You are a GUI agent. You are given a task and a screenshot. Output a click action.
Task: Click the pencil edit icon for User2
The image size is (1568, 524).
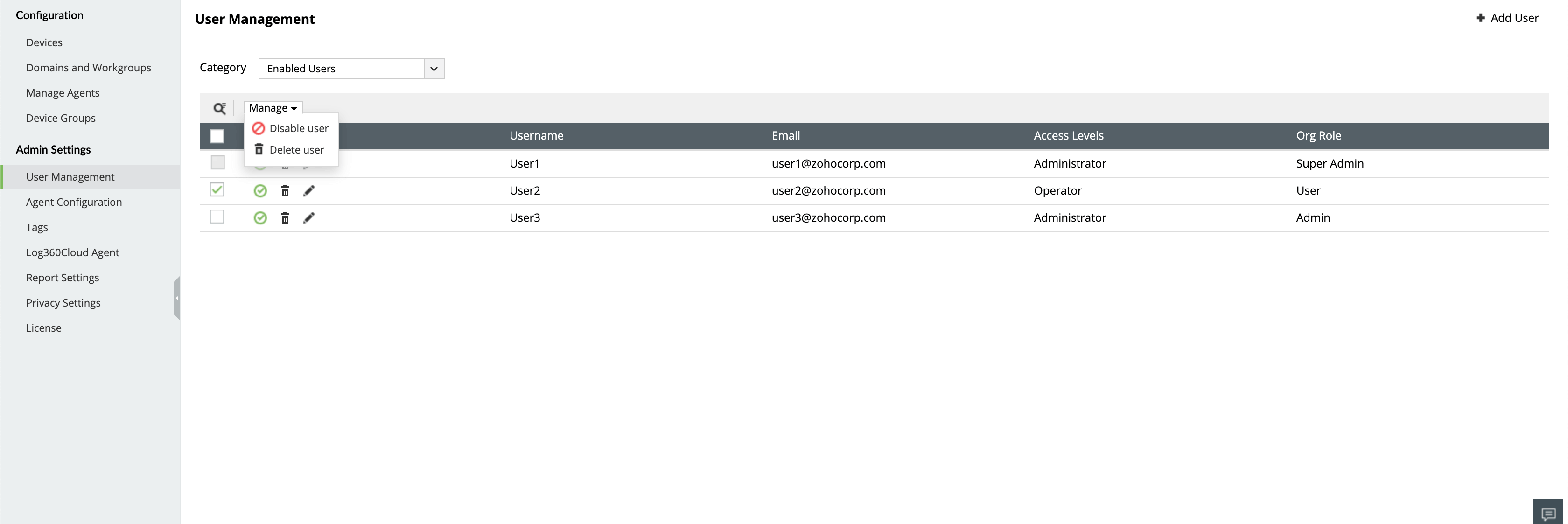click(308, 191)
